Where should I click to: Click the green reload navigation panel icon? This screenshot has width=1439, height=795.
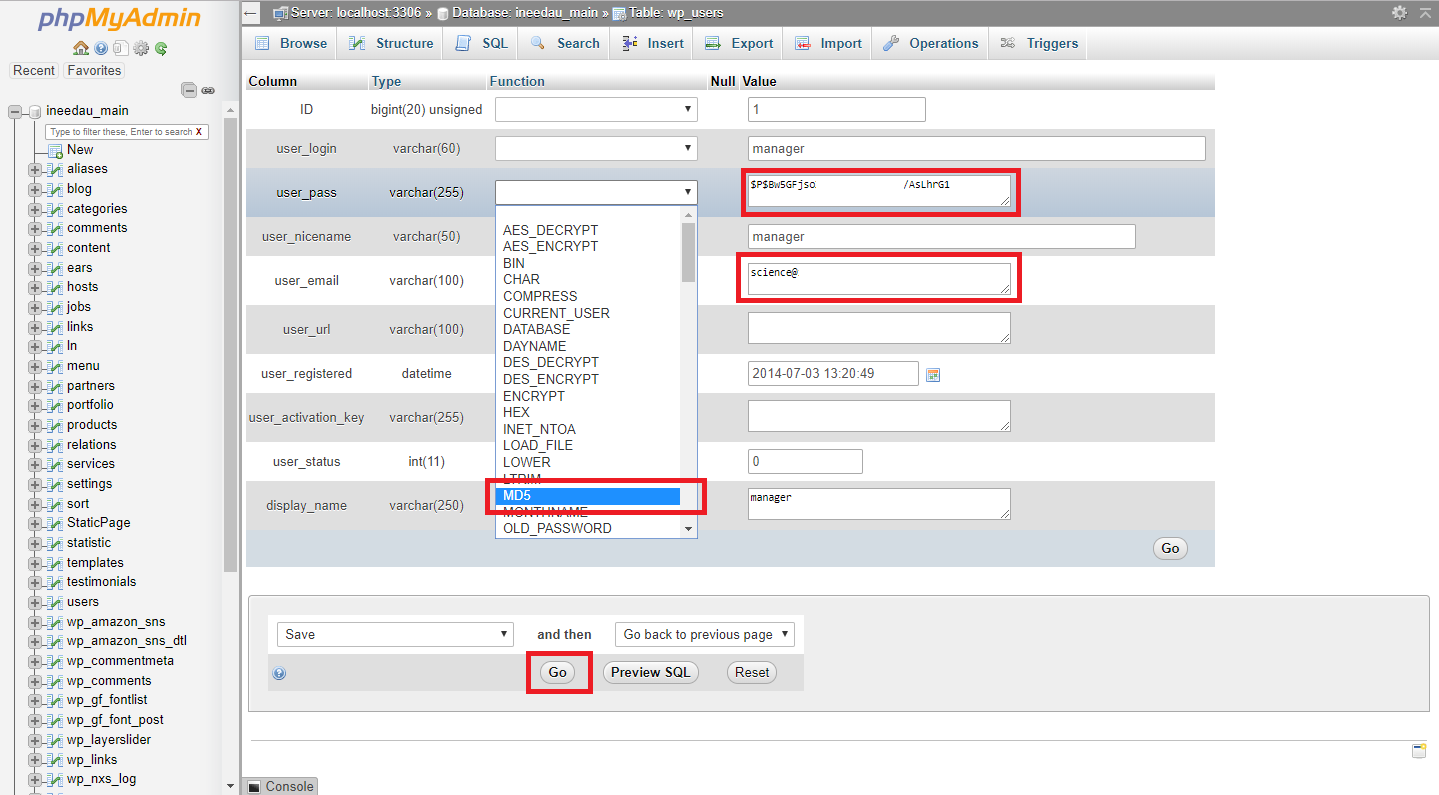161,48
